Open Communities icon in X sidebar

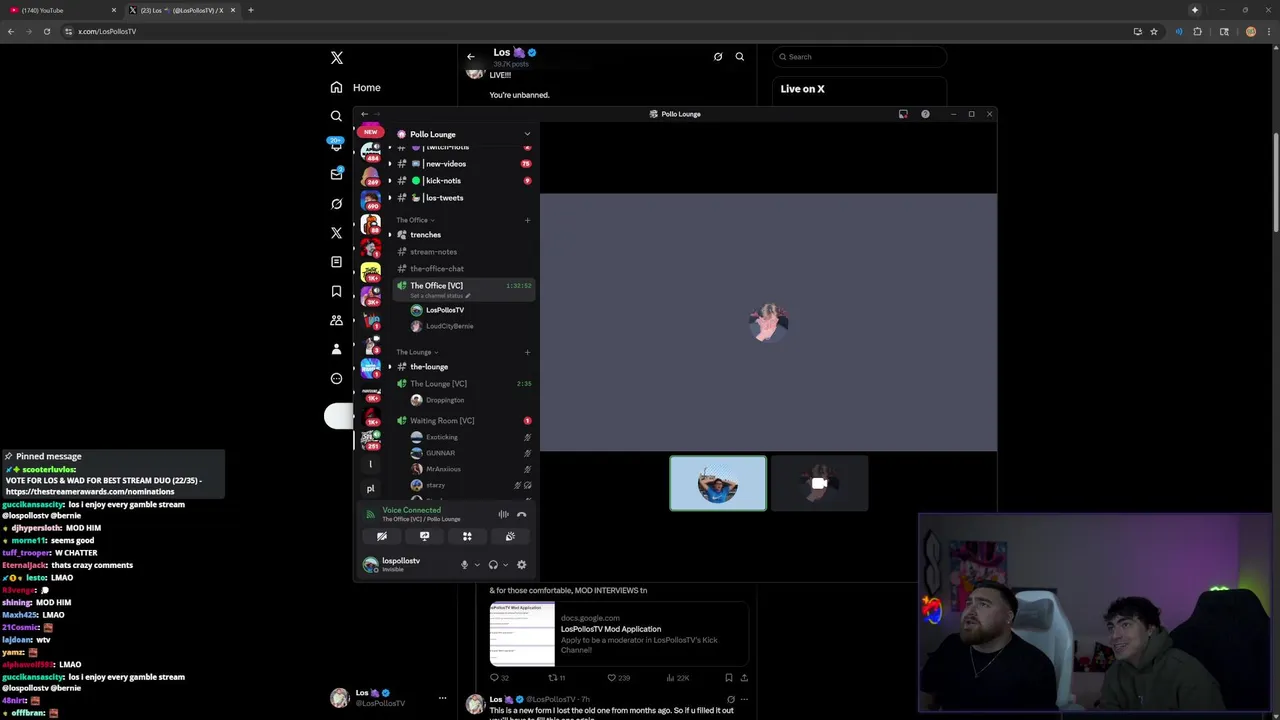336,320
